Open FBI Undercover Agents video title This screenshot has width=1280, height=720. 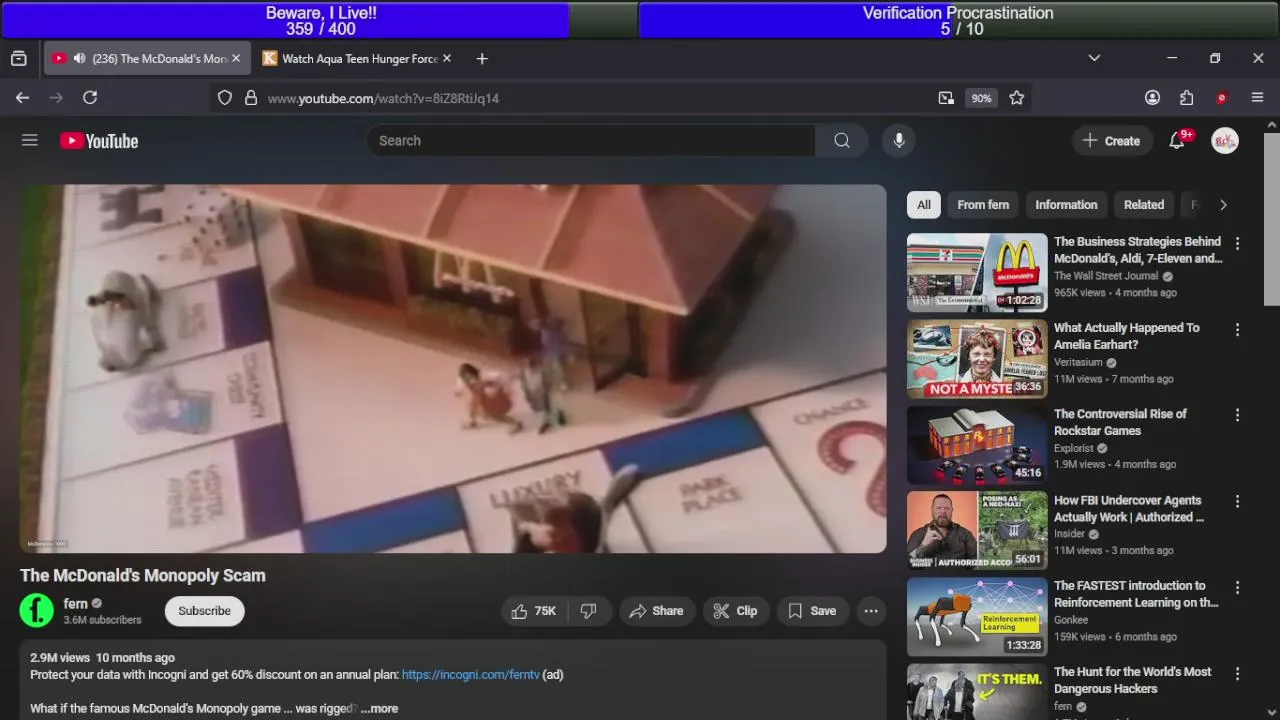[1129, 509]
